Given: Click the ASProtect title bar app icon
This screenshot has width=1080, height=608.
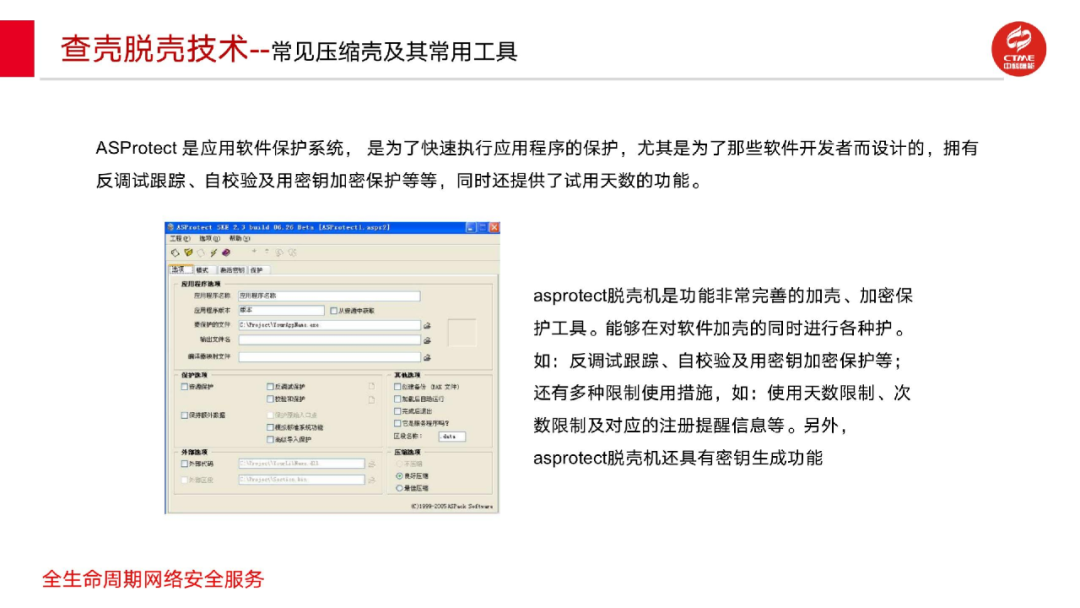Looking at the screenshot, I should [x=171, y=227].
